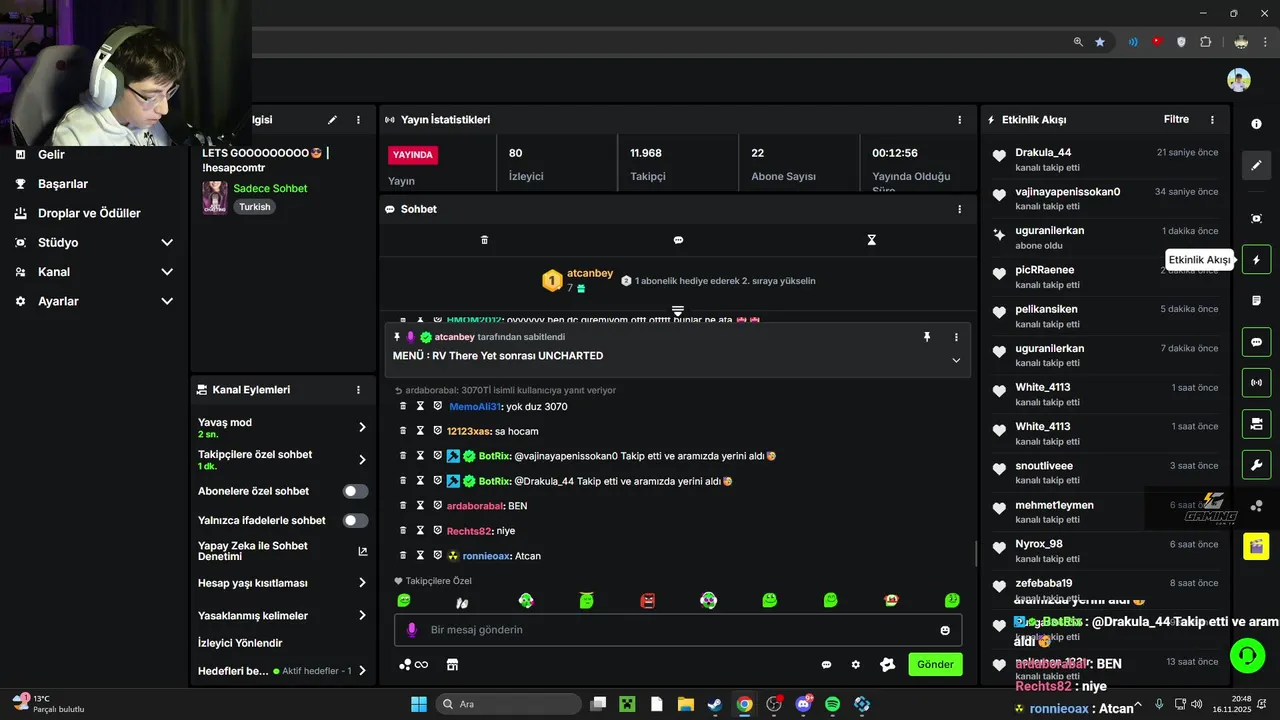
Task: Open the green headset support button
Action: point(1247,656)
